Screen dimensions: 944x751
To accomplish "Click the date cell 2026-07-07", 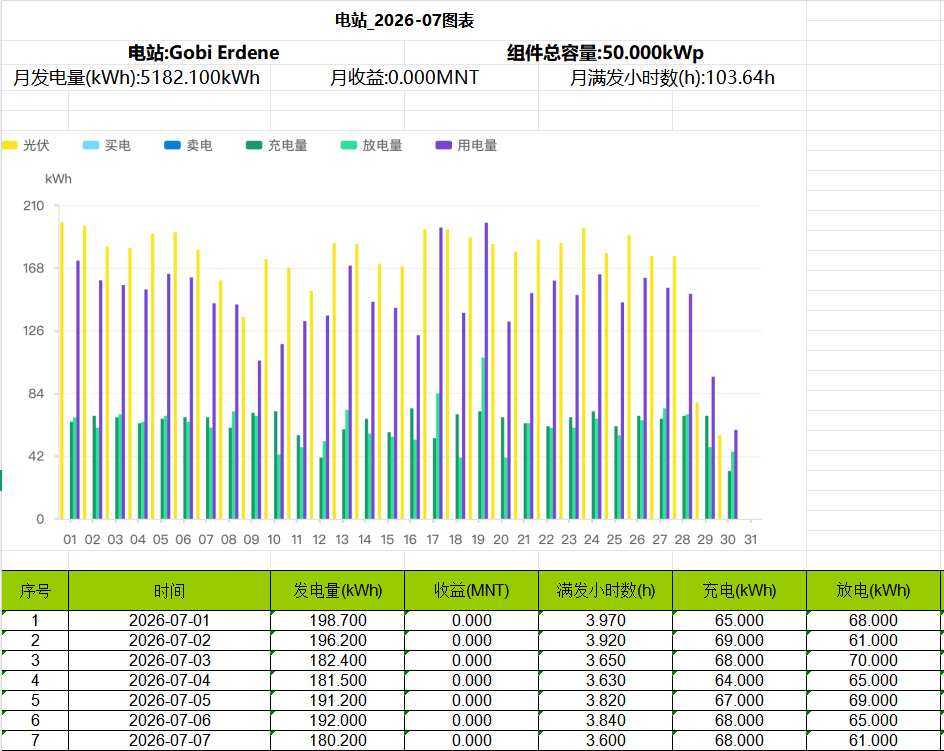I will pyautogui.click(x=169, y=740).
